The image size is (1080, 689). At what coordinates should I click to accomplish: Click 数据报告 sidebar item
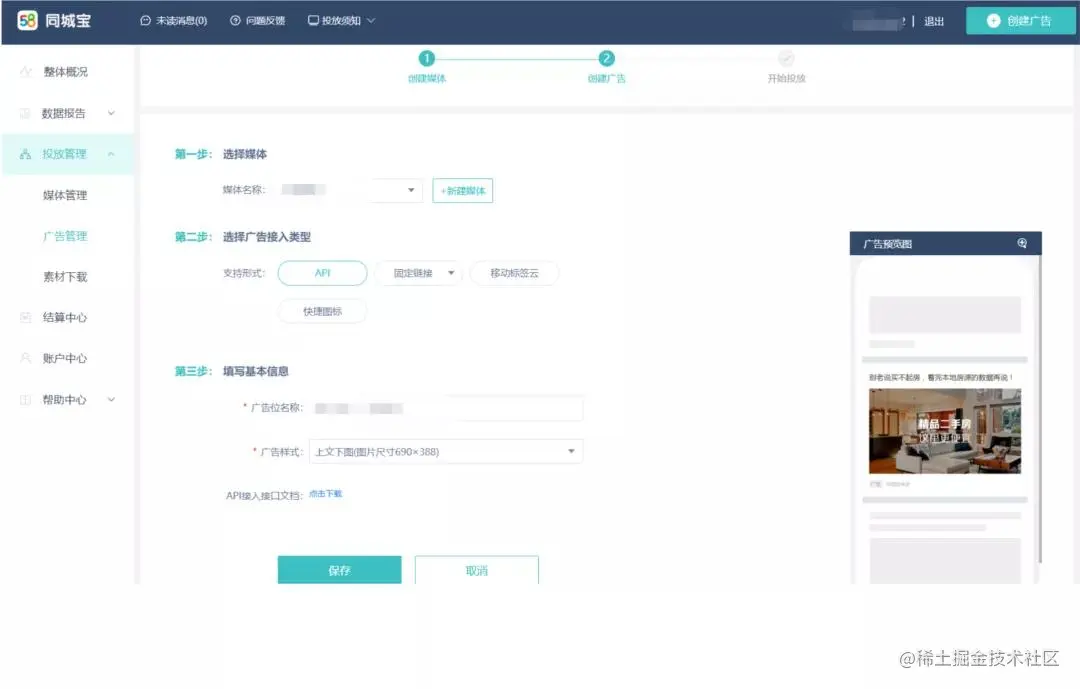64,113
